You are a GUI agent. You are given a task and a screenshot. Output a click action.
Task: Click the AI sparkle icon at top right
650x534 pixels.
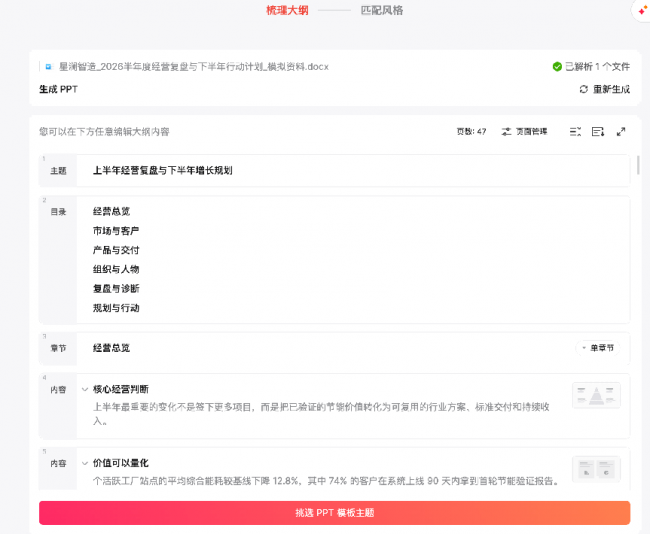(642, 10)
